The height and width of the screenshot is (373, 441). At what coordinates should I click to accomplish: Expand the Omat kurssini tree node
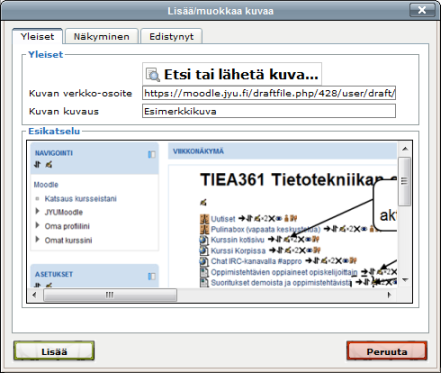[x=37, y=239]
